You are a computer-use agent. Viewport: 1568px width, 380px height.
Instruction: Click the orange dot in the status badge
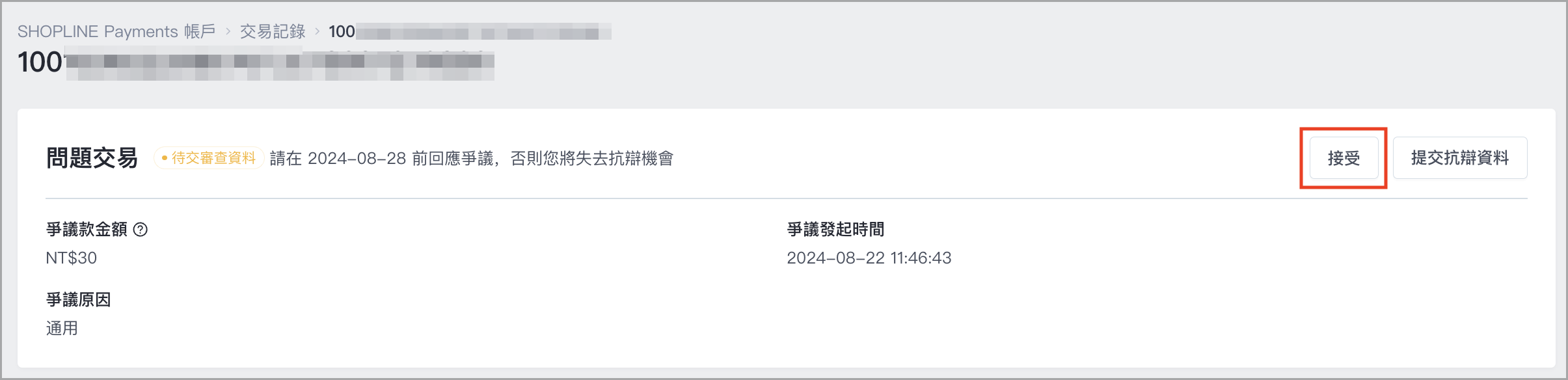[x=165, y=158]
